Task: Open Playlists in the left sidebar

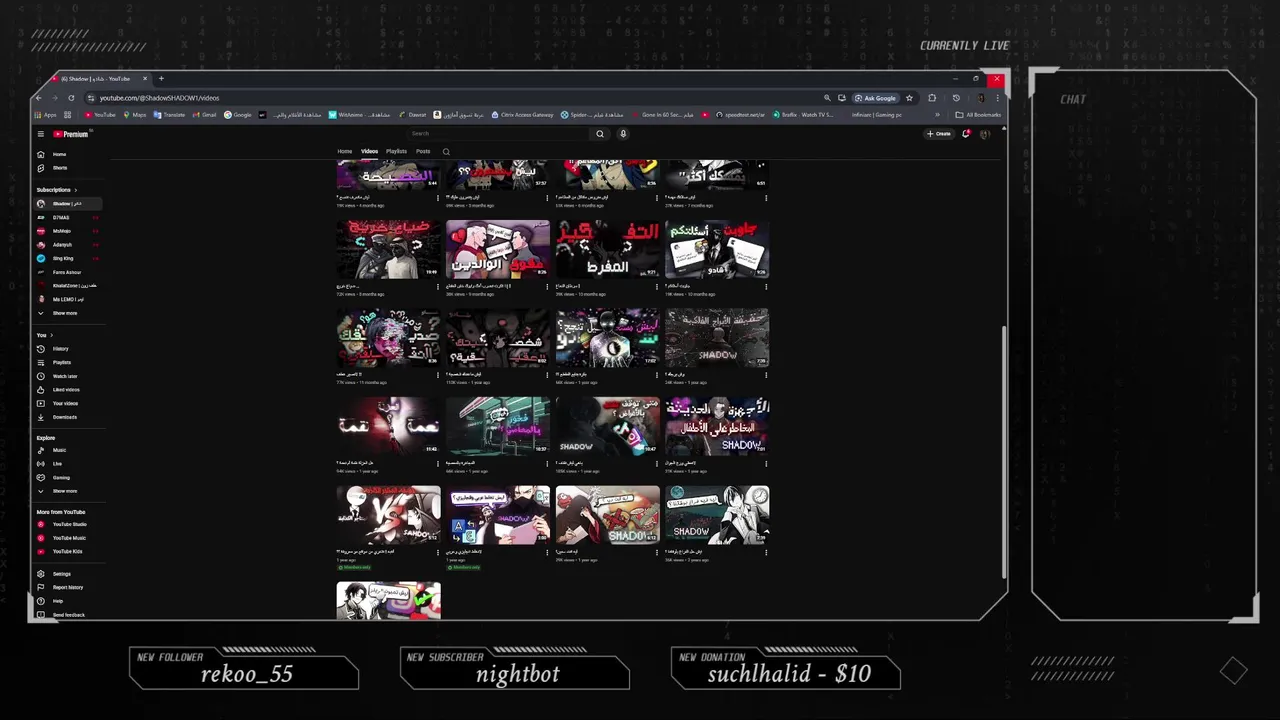Action: [x=68, y=362]
